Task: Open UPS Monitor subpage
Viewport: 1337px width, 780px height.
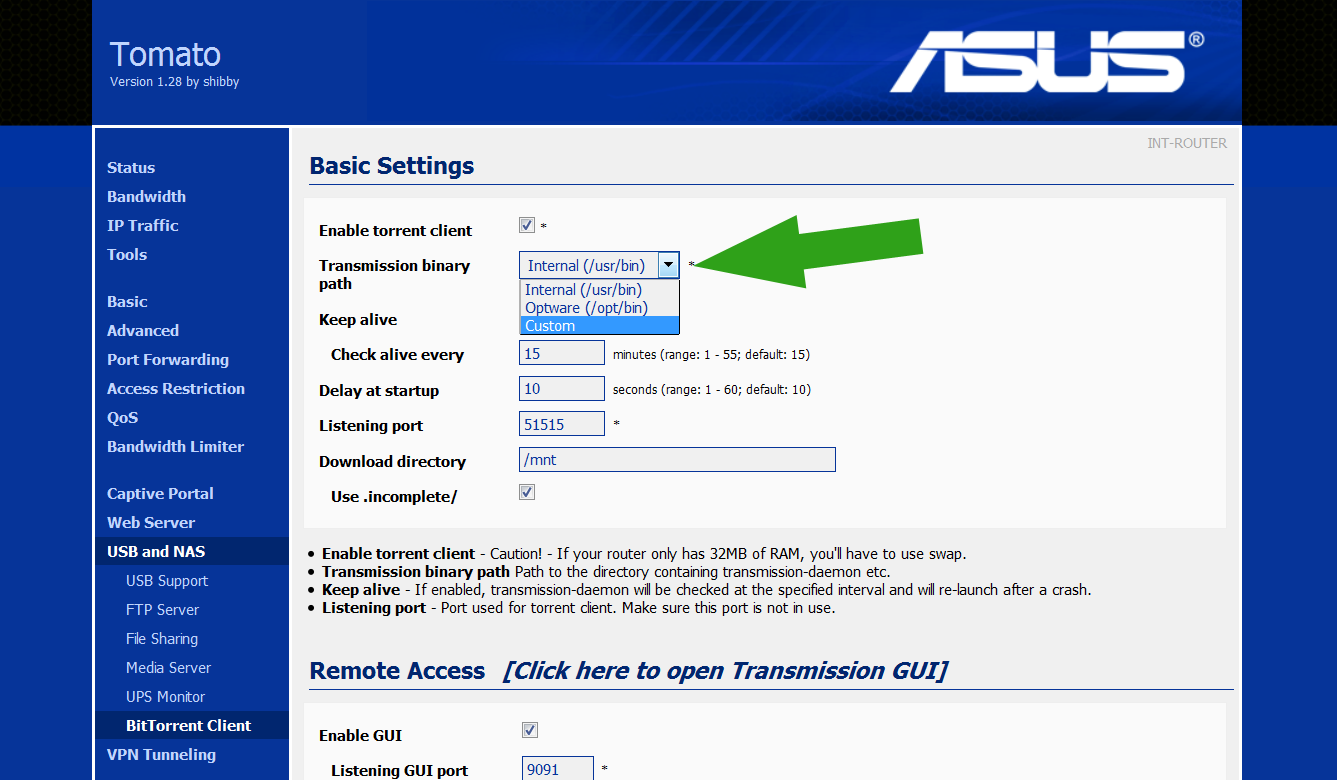Action: [x=165, y=697]
